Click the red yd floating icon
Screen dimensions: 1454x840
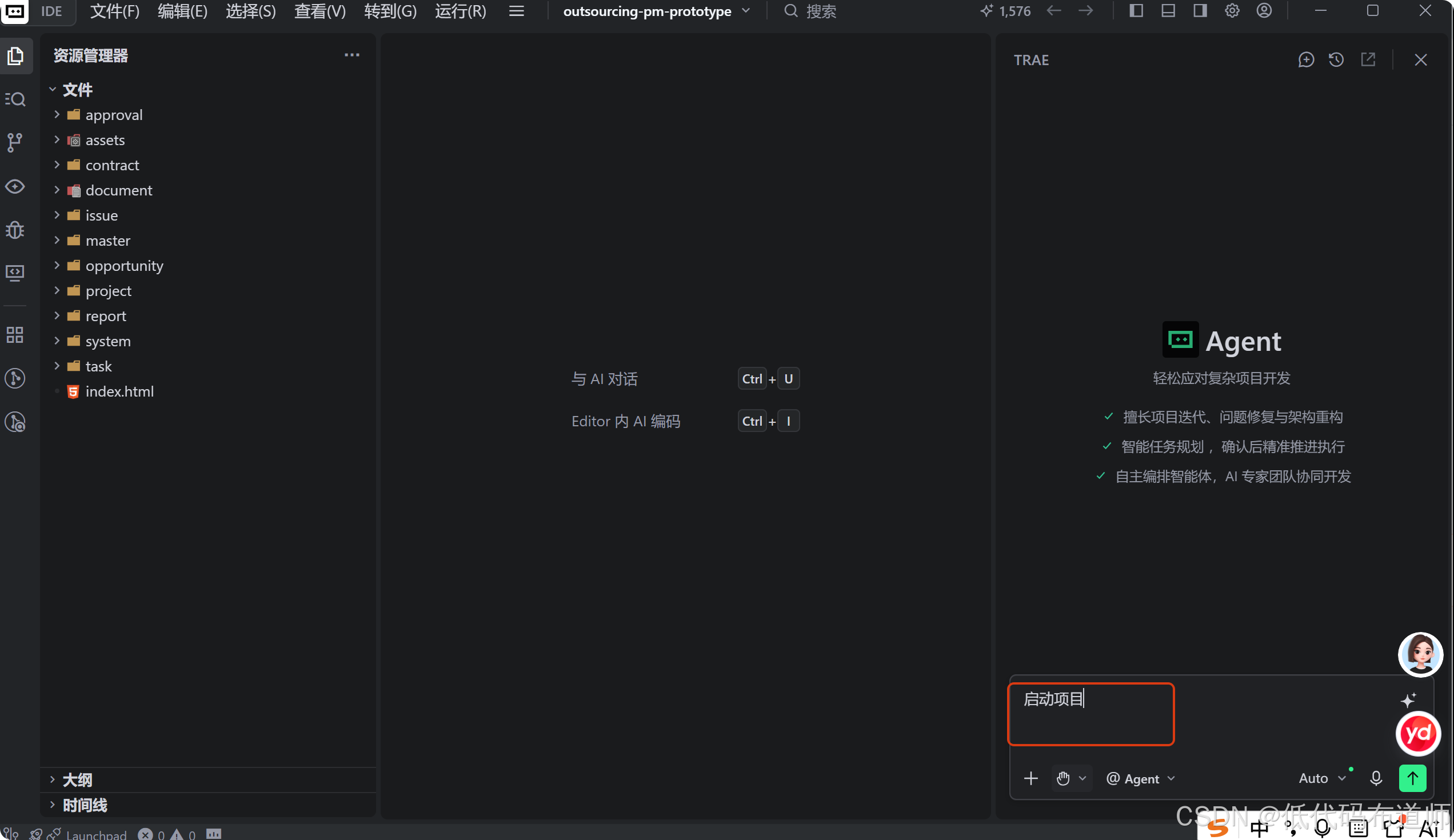tap(1418, 734)
